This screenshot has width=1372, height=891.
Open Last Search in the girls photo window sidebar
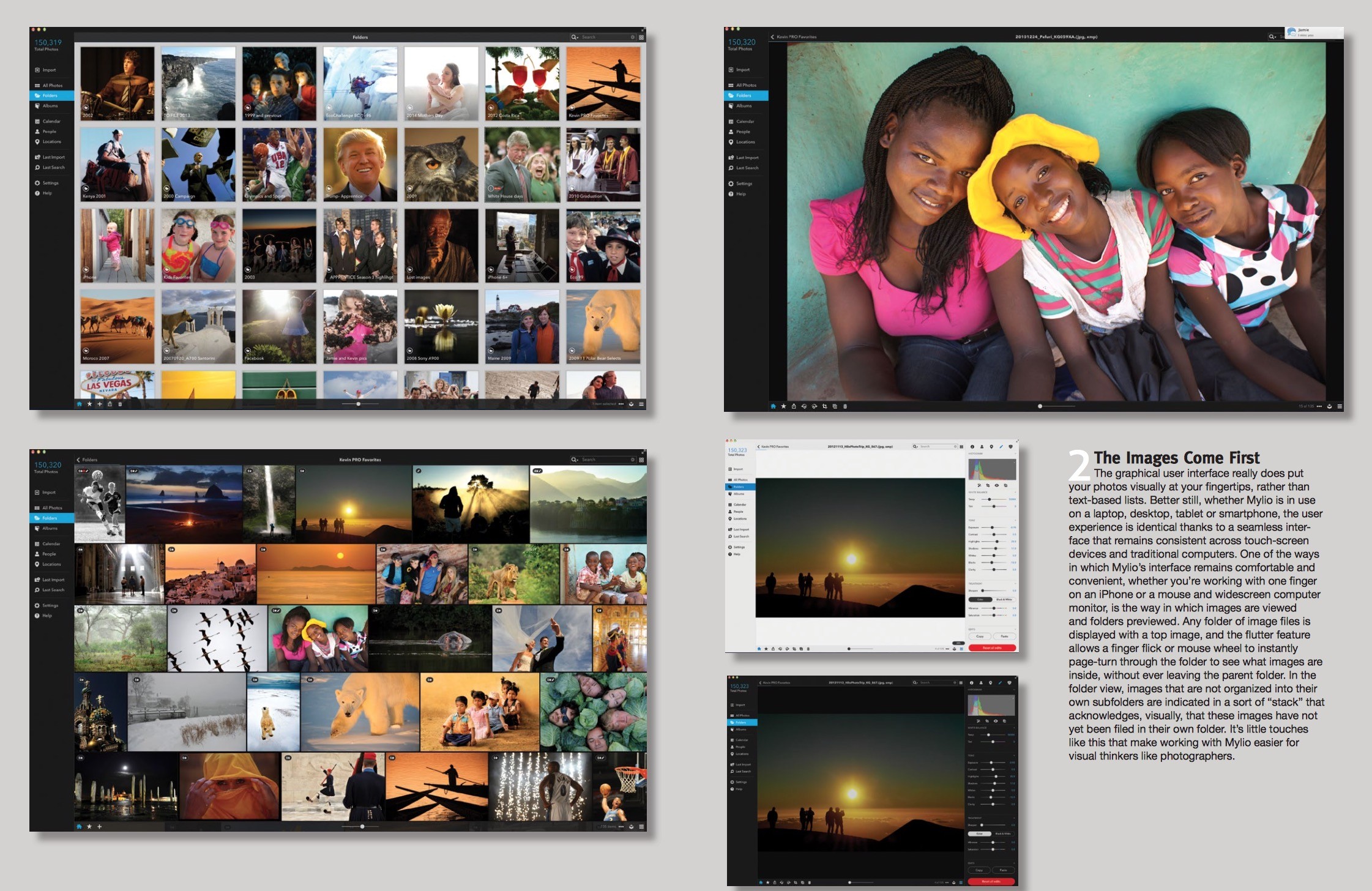[744, 168]
